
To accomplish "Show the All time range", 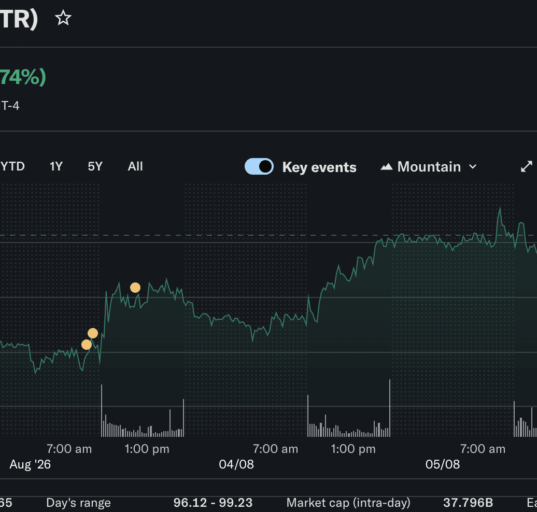I will (x=135, y=166).
